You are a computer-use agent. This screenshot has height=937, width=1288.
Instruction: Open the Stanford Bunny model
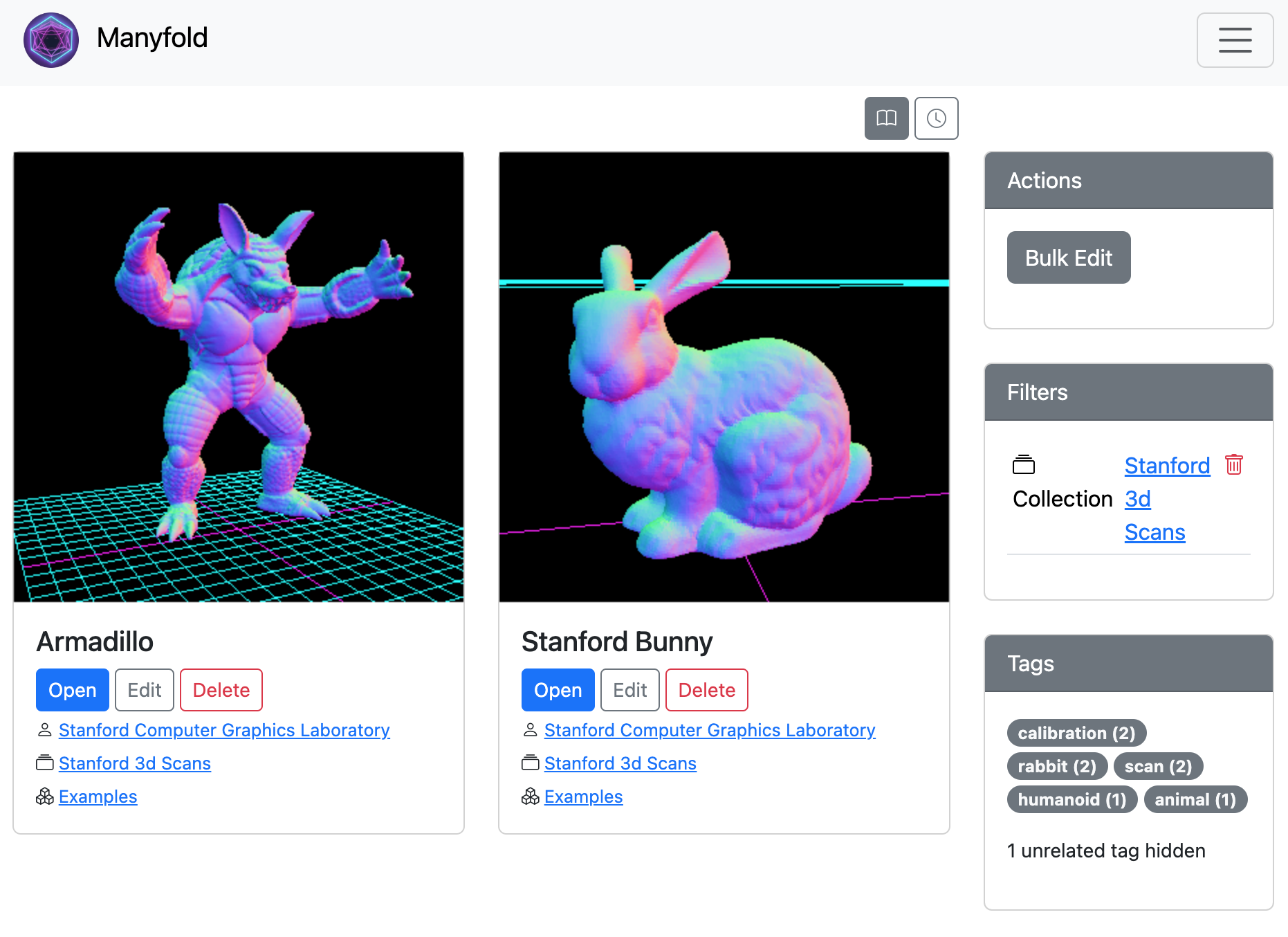click(x=558, y=690)
